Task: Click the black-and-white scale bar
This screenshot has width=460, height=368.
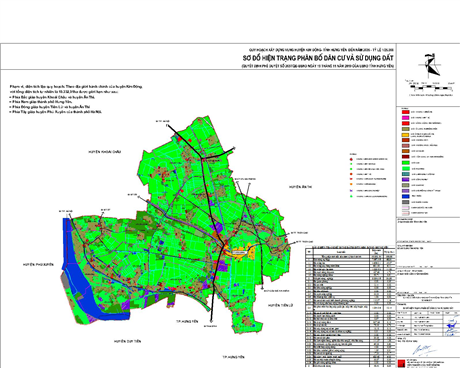Action: pyautogui.click(x=432, y=87)
